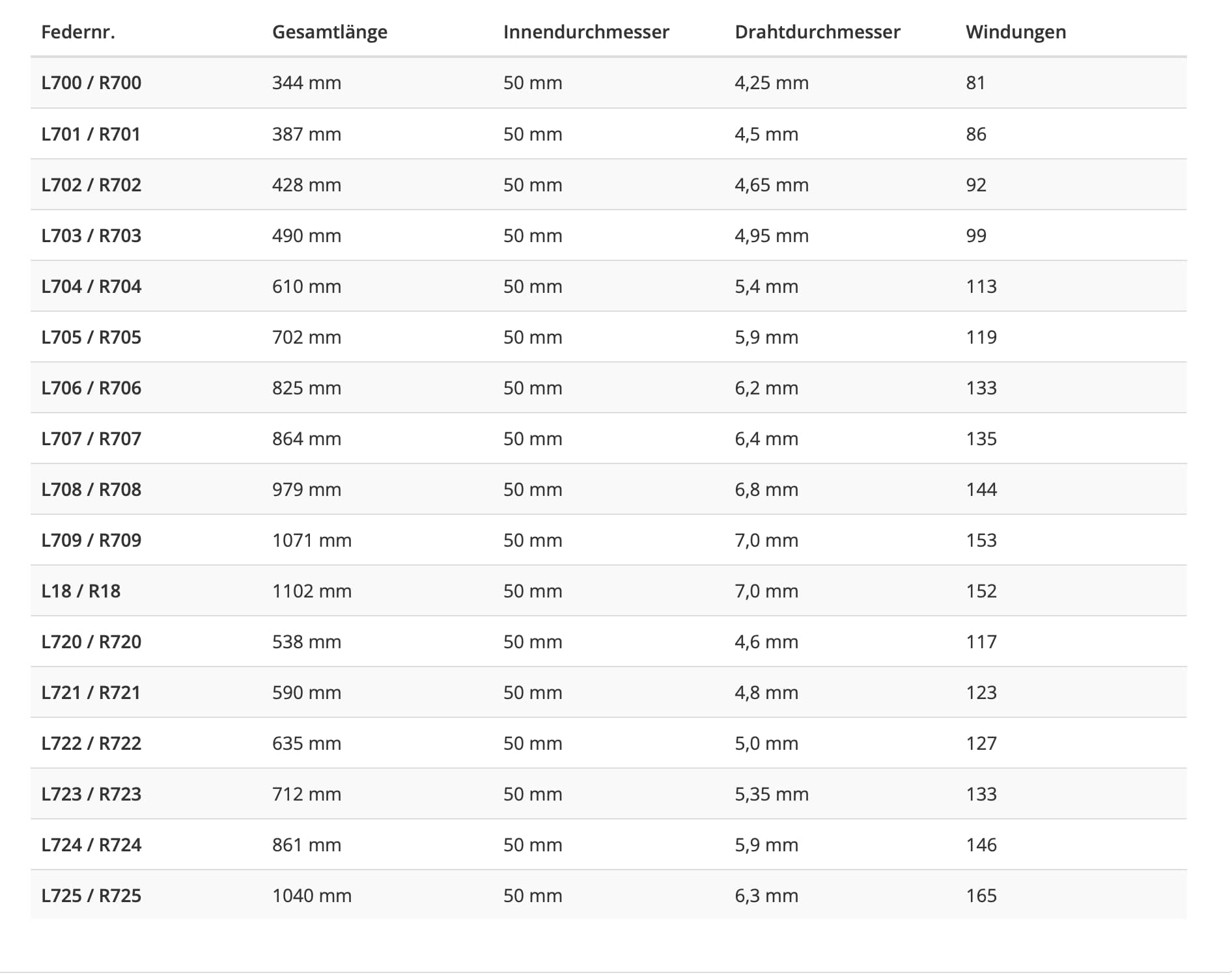Click the L725 / R725 row label
The image size is (1232, 975).
pos(91,896)
